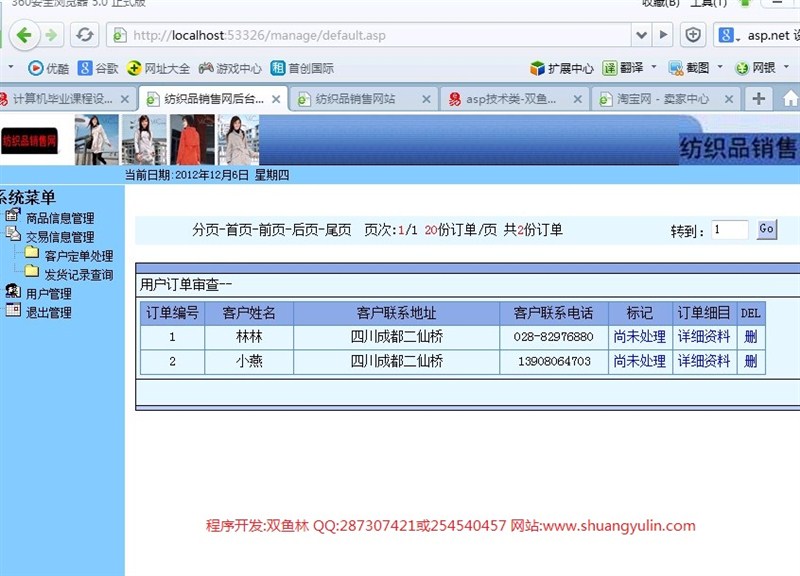Open 发货记录查询 submenu
The width and height of the screenshot is (800, 576).
pos(79,274)
